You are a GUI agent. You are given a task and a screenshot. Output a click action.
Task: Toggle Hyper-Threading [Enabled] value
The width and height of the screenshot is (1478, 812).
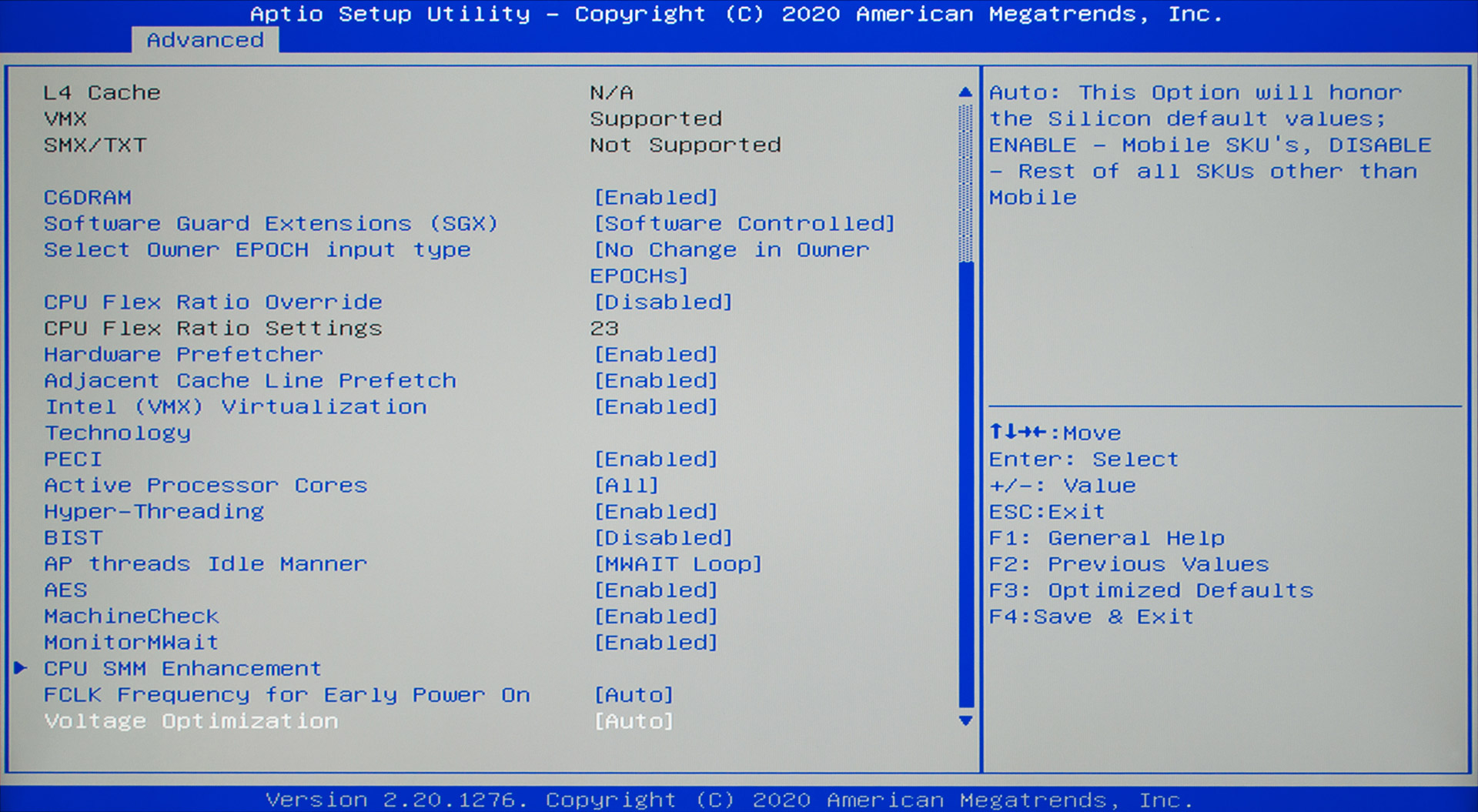[655, 512]
